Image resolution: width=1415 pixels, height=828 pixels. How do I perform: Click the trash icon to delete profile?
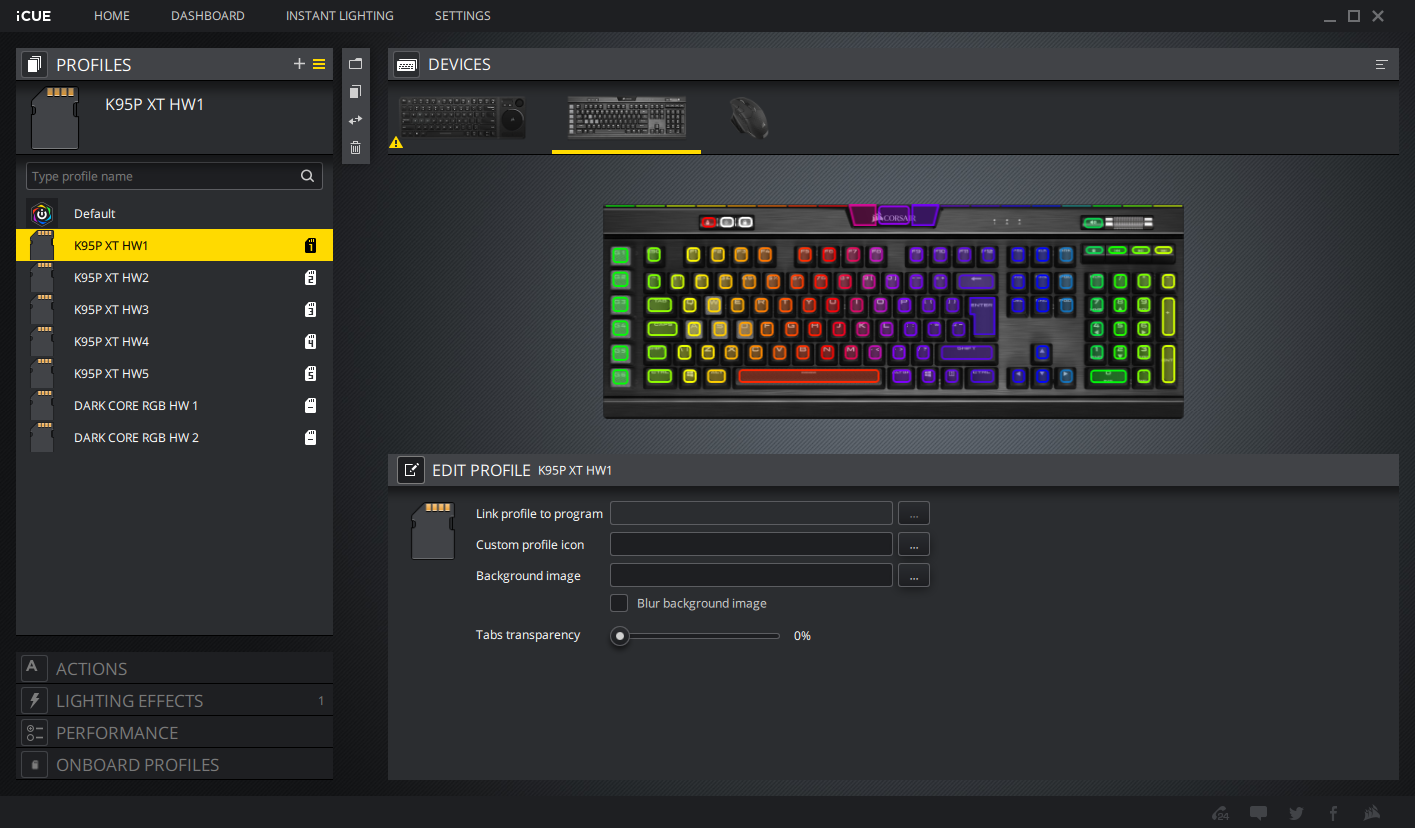coord(355,148)
